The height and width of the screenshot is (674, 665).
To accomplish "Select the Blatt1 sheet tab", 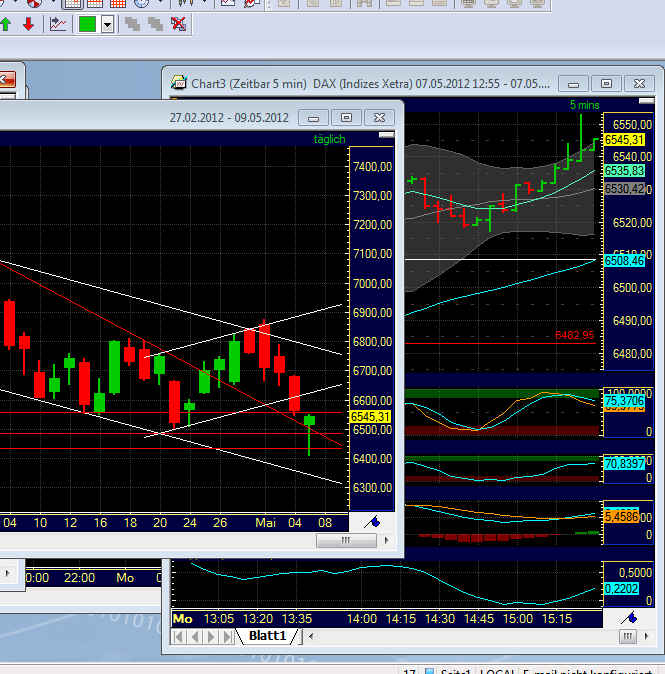I will 267,636.
